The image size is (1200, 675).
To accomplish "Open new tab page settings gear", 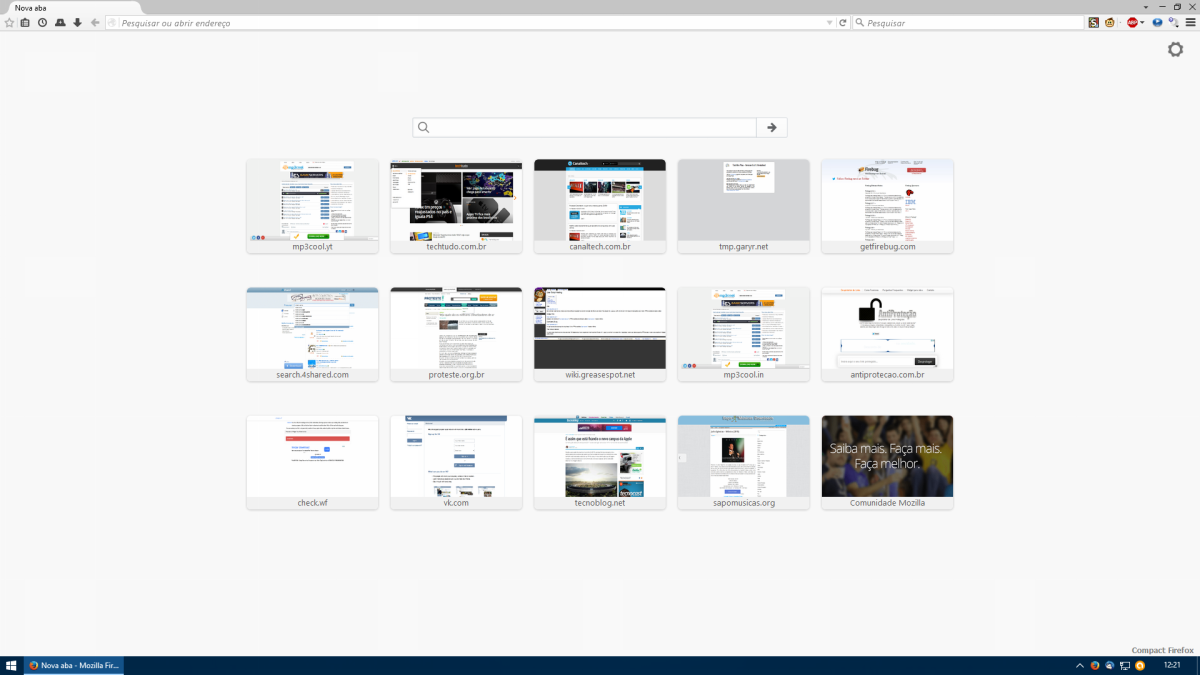I will 1175,49.
